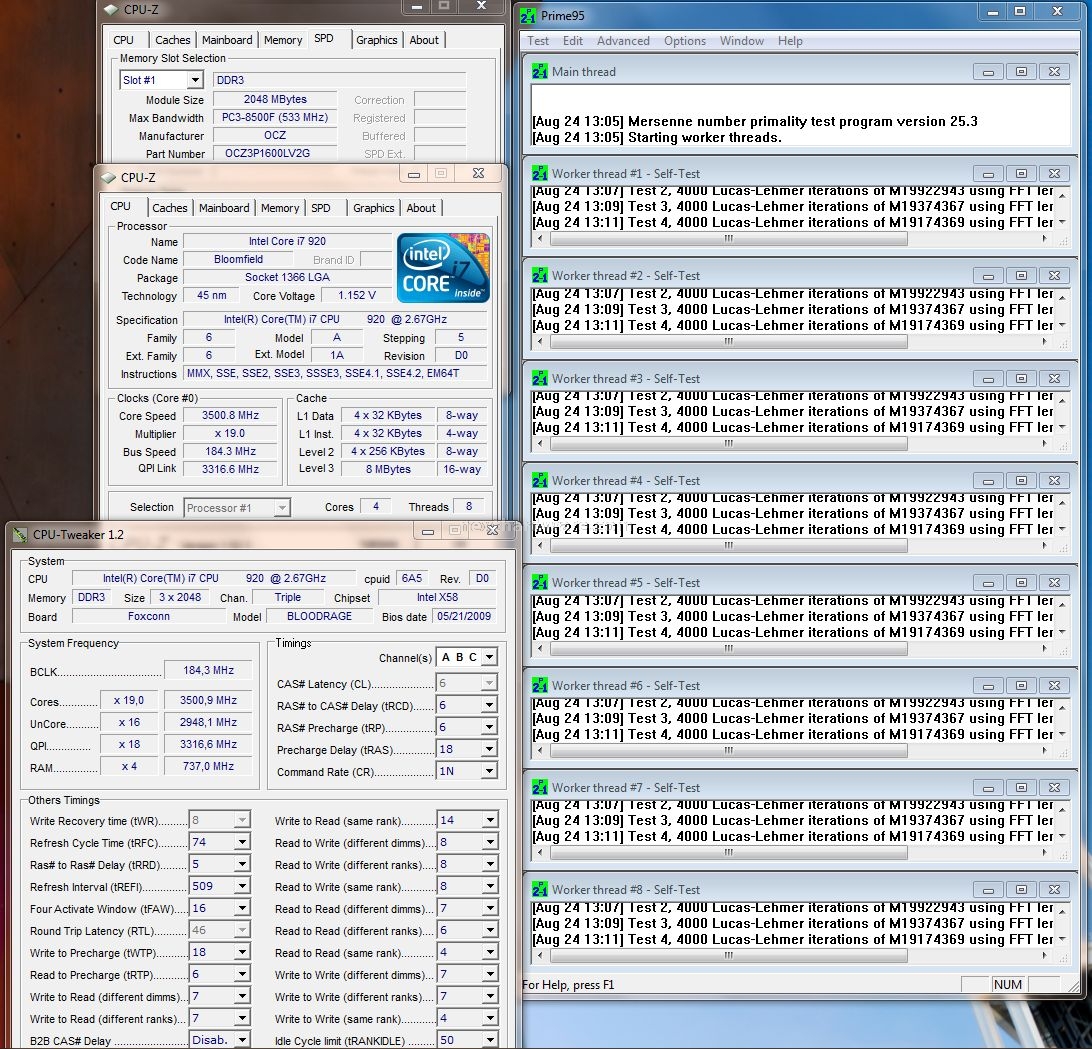
Task: Click NUM indicator in Prime95 status bar
Action: [x=1007, y=984]
